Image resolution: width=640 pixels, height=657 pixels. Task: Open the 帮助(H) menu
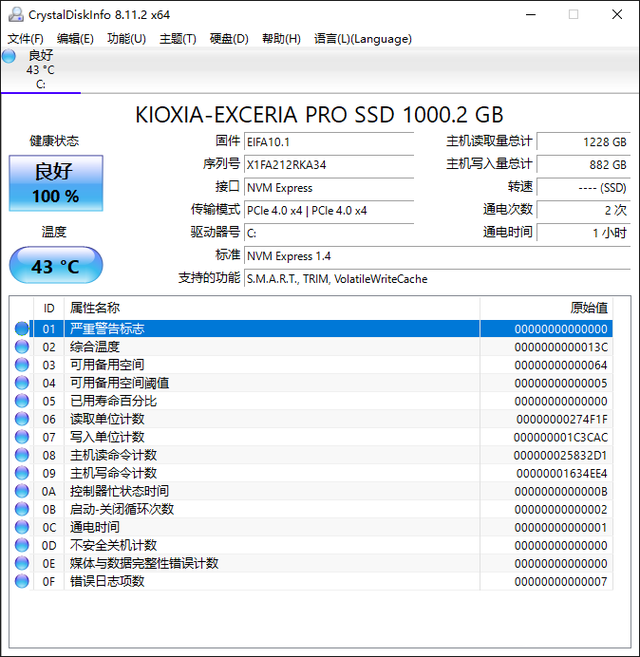point(281,39)
